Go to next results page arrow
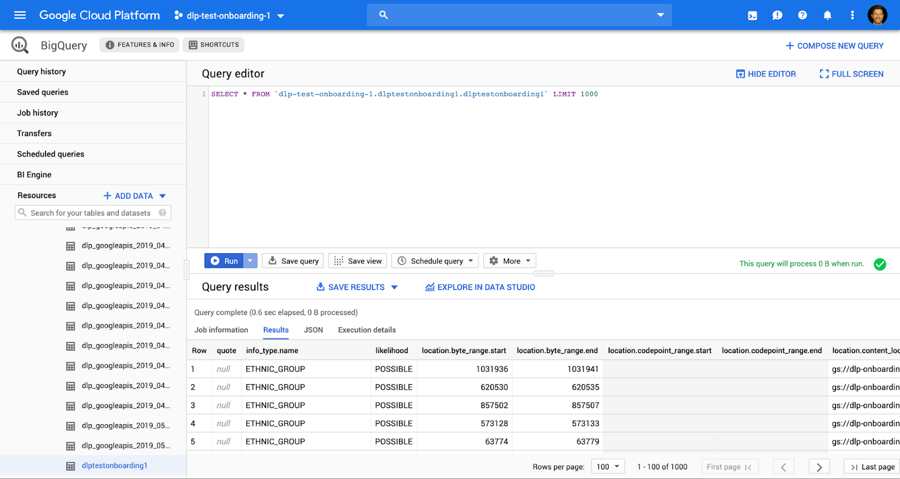900x479 pixels. [x=819, y=467]
